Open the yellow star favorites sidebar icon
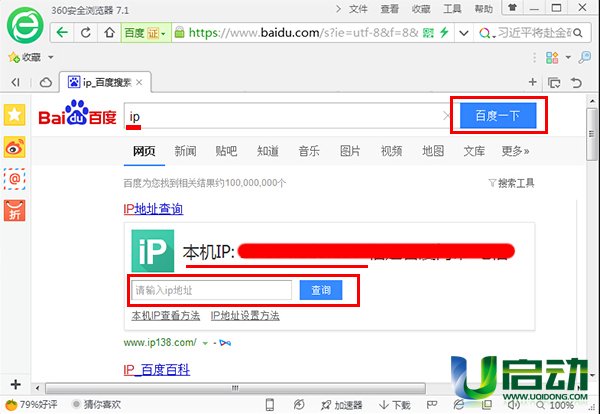600x414 pixels. tap(15, 114)
